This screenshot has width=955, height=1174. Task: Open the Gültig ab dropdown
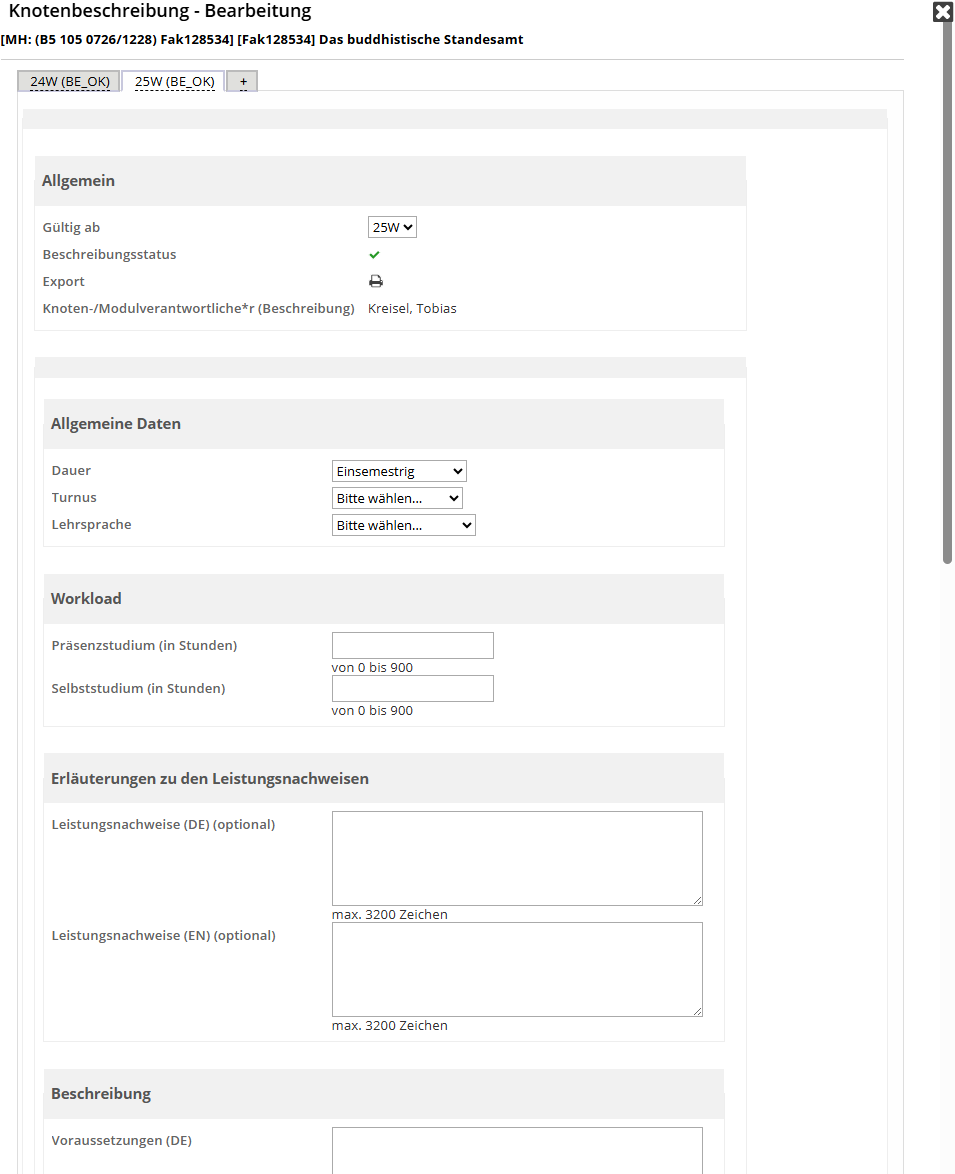pos(392,228)
